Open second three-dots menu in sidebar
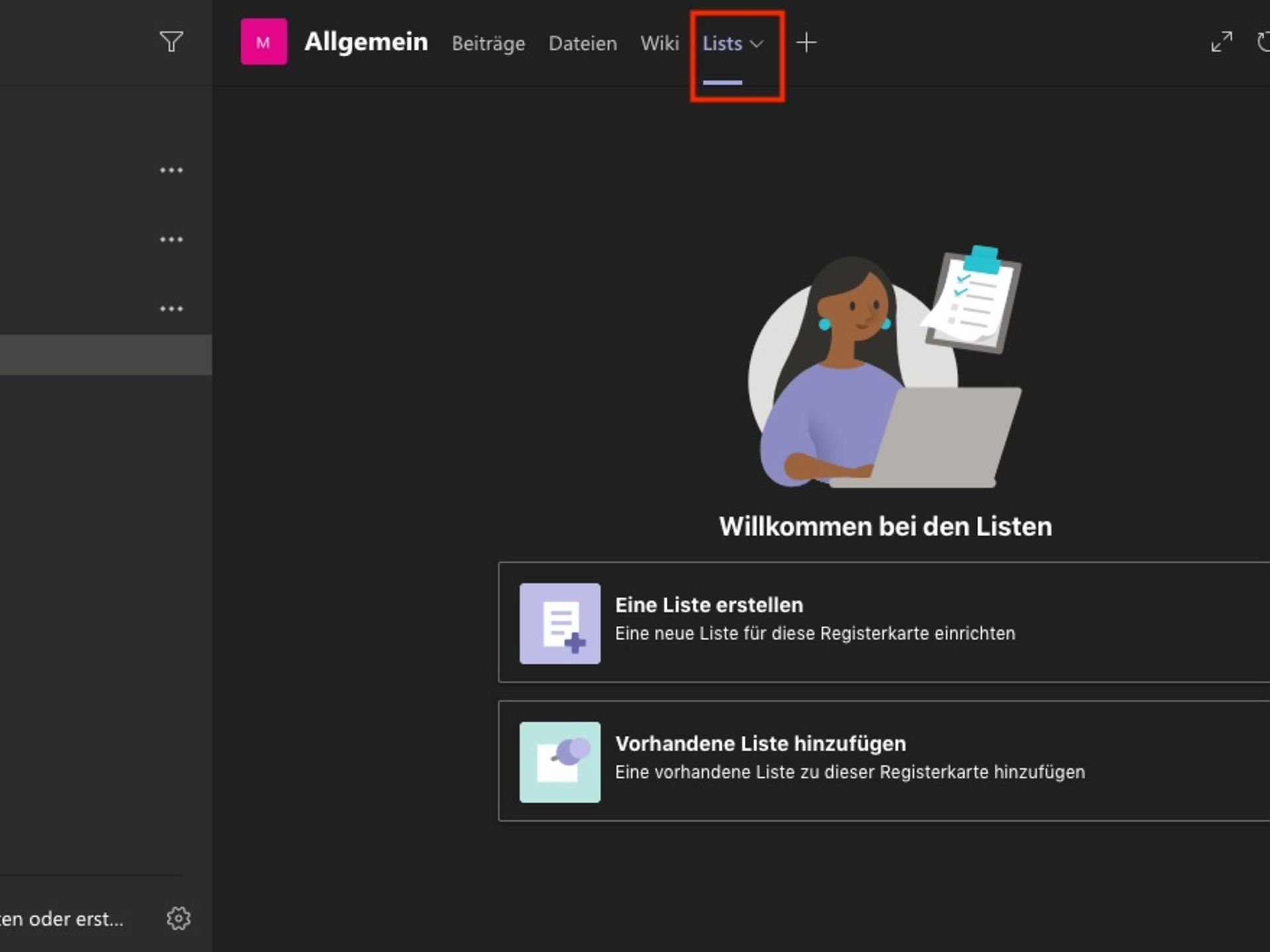 171,239
